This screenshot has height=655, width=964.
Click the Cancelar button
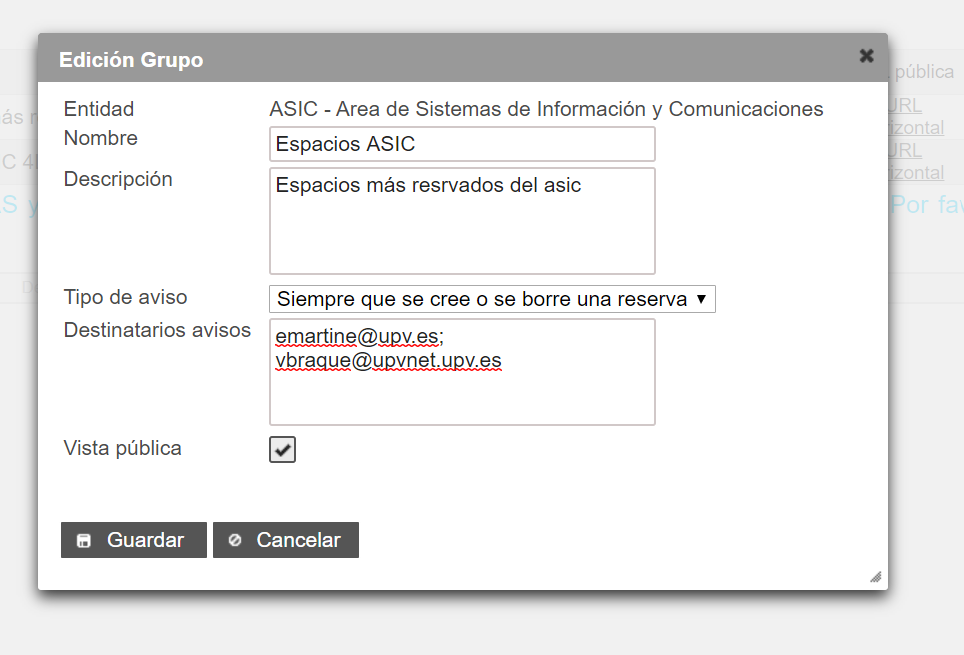[286, 540]
